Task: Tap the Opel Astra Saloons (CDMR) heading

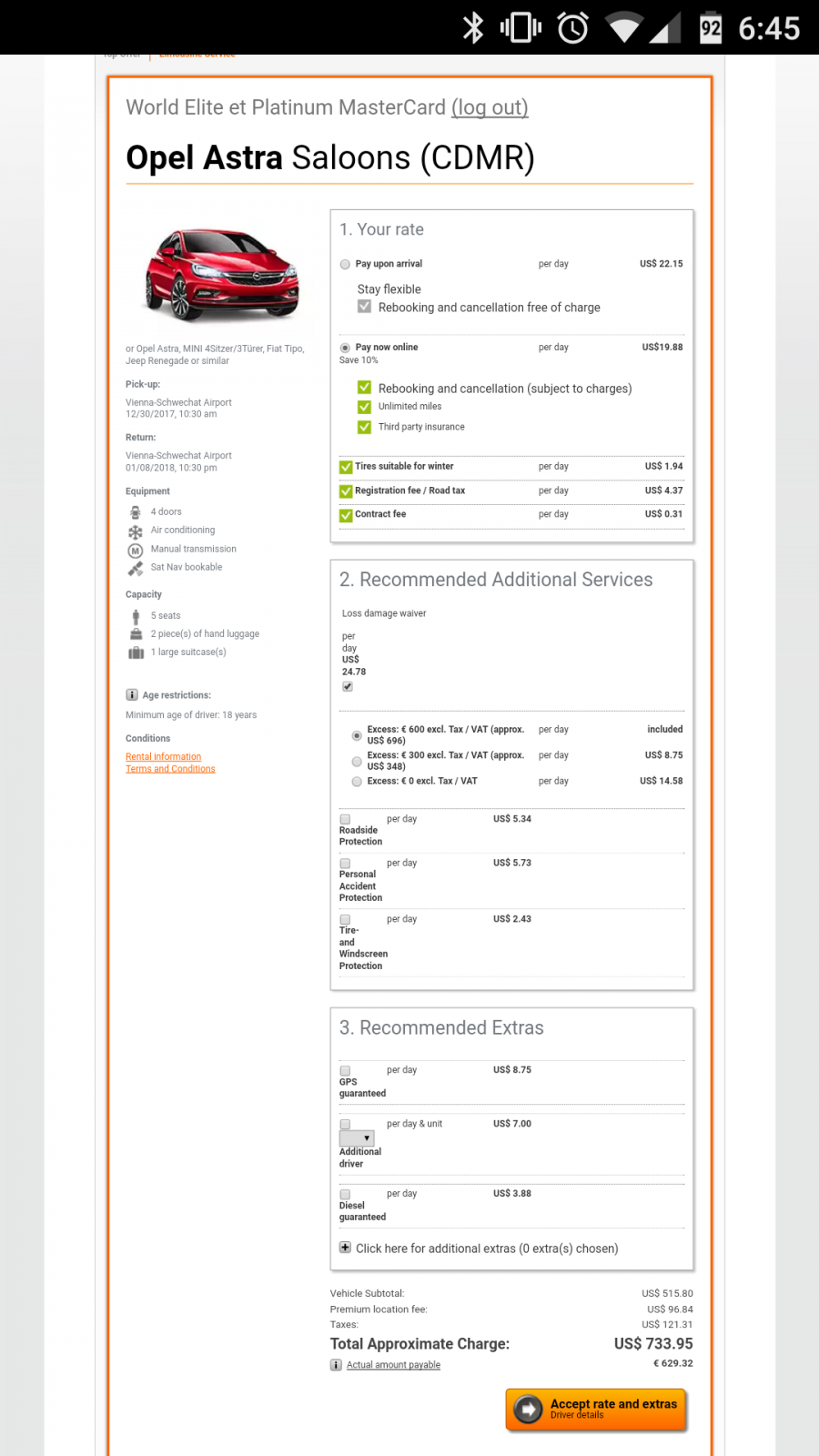Action: [330, 157]
